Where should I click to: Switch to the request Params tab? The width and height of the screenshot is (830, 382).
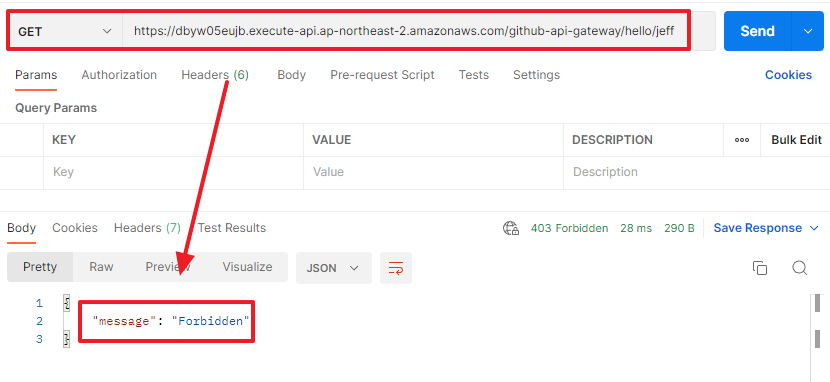pos(36,75)
